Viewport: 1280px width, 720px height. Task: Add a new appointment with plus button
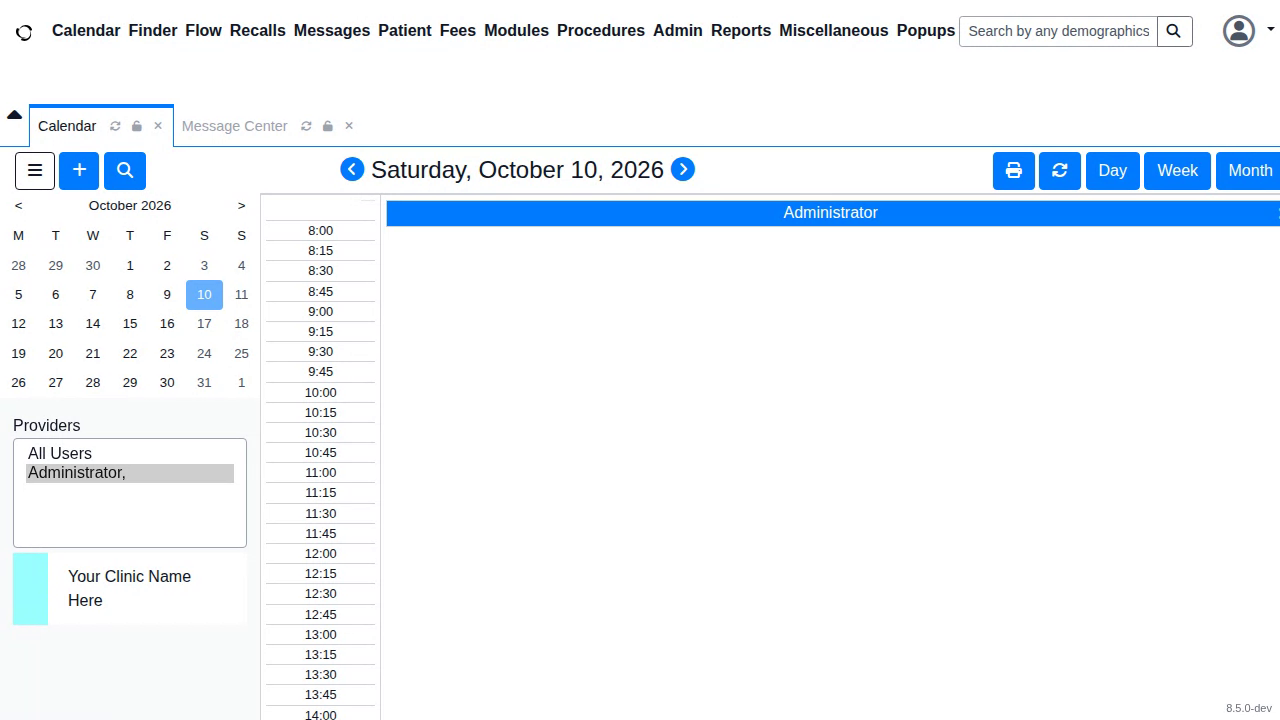pos(79,170)
